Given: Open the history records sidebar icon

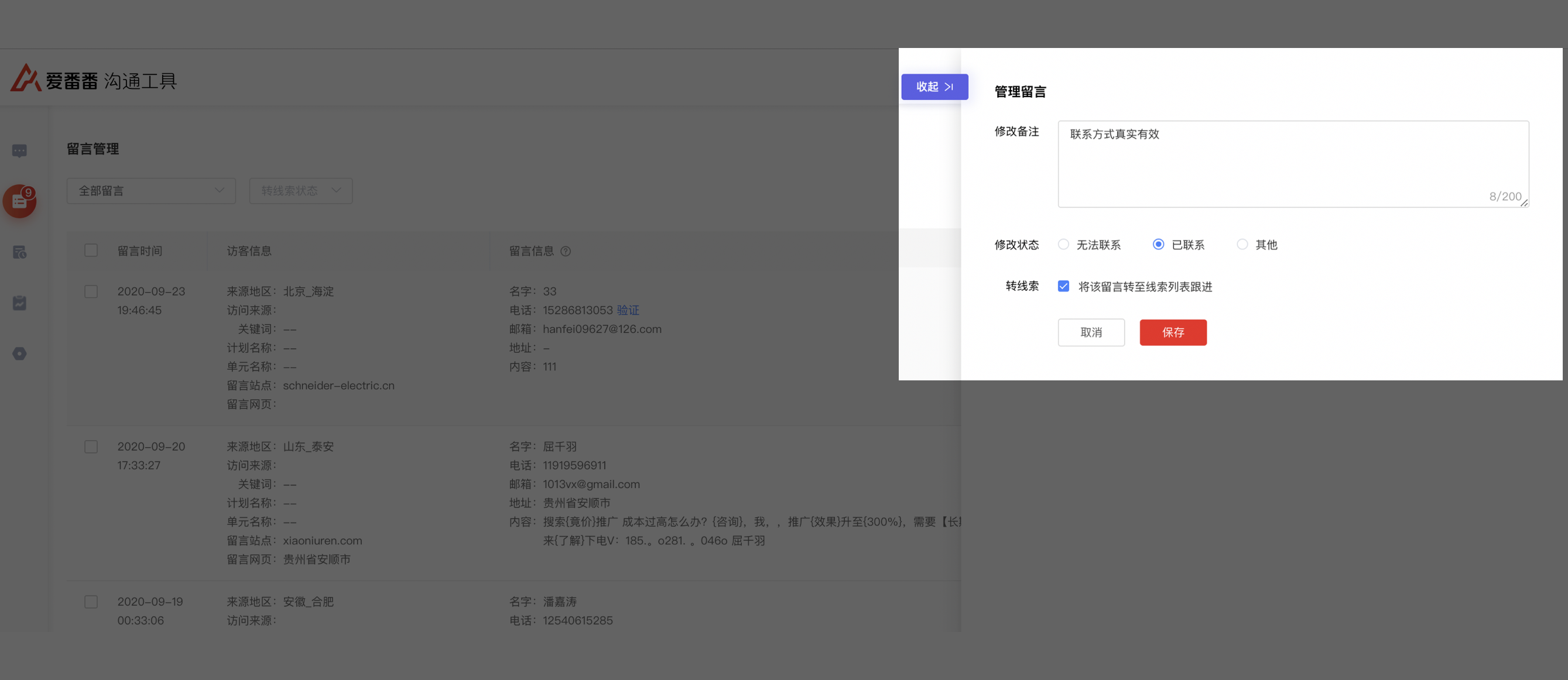Looking at the screenshot, I should click(19, 252).
